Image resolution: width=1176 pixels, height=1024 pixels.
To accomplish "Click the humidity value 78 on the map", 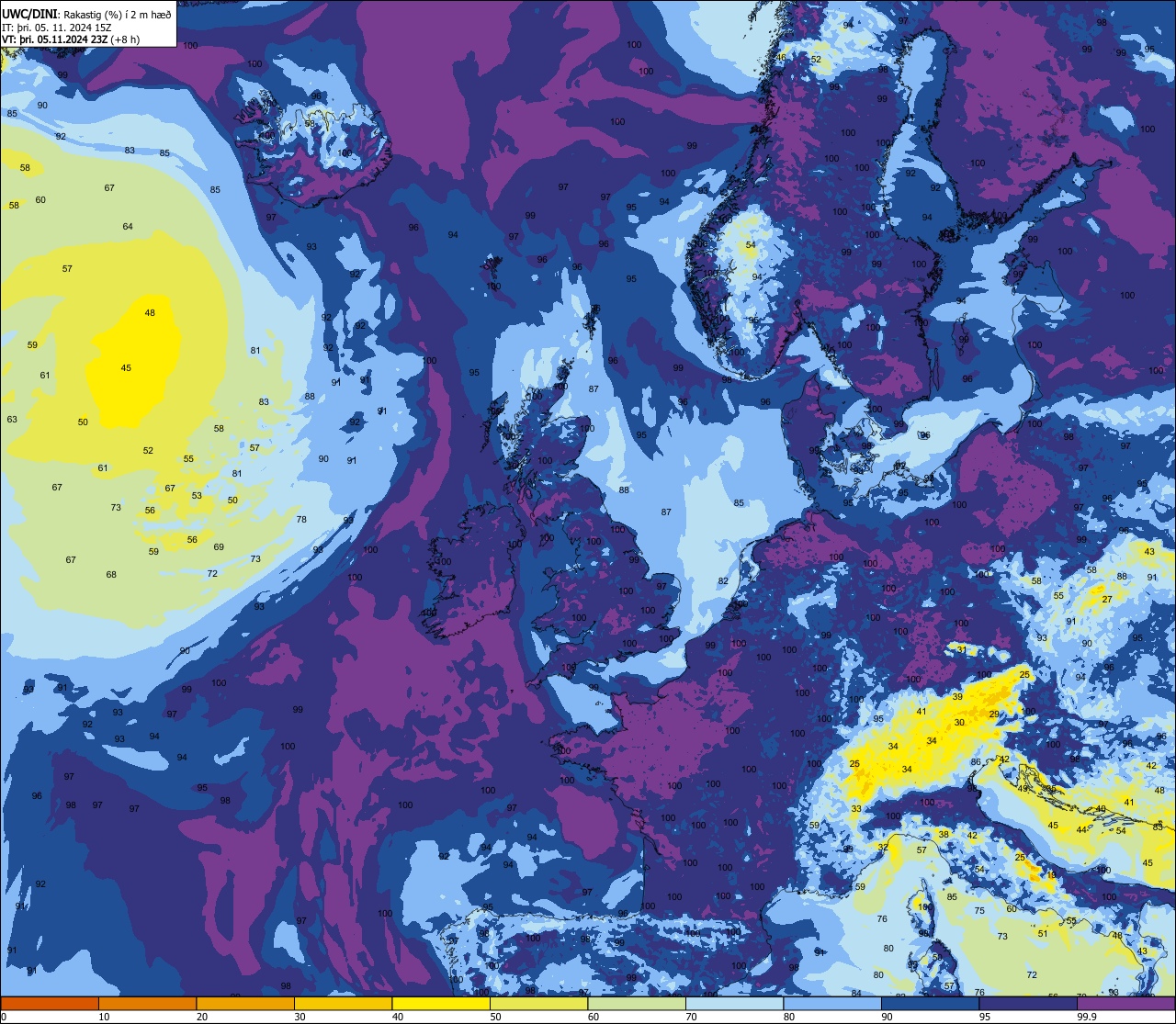I will 301,520.
